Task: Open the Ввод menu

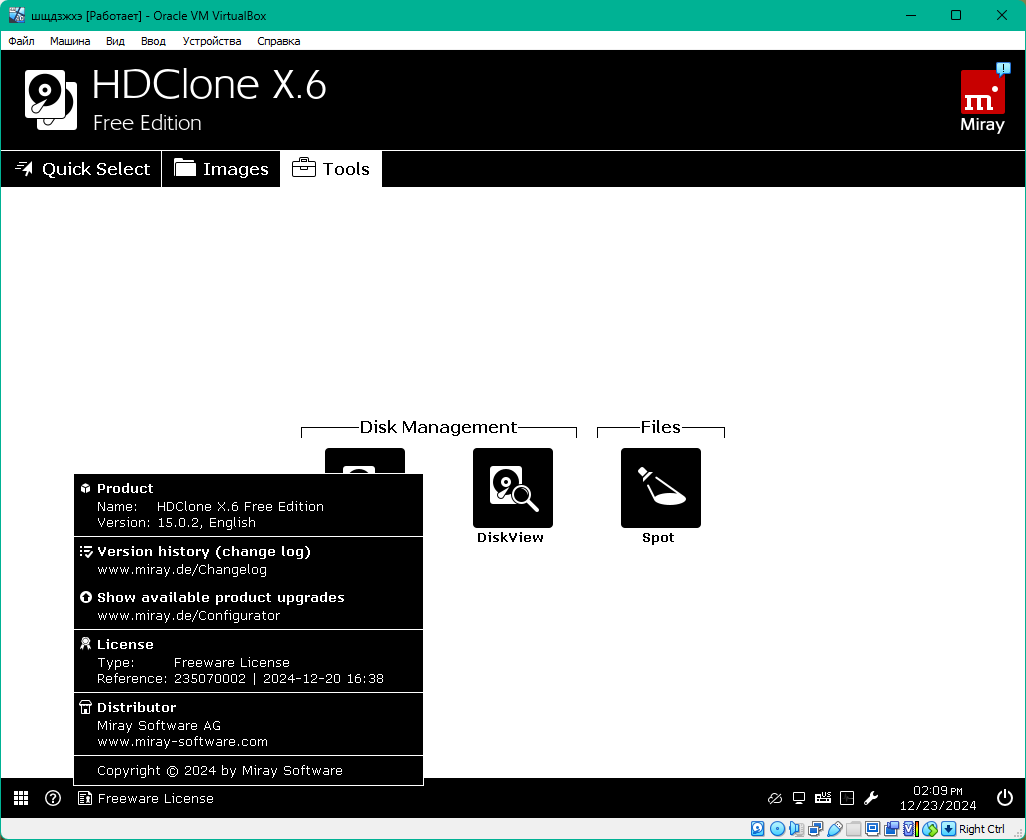Action: [153, 41]
